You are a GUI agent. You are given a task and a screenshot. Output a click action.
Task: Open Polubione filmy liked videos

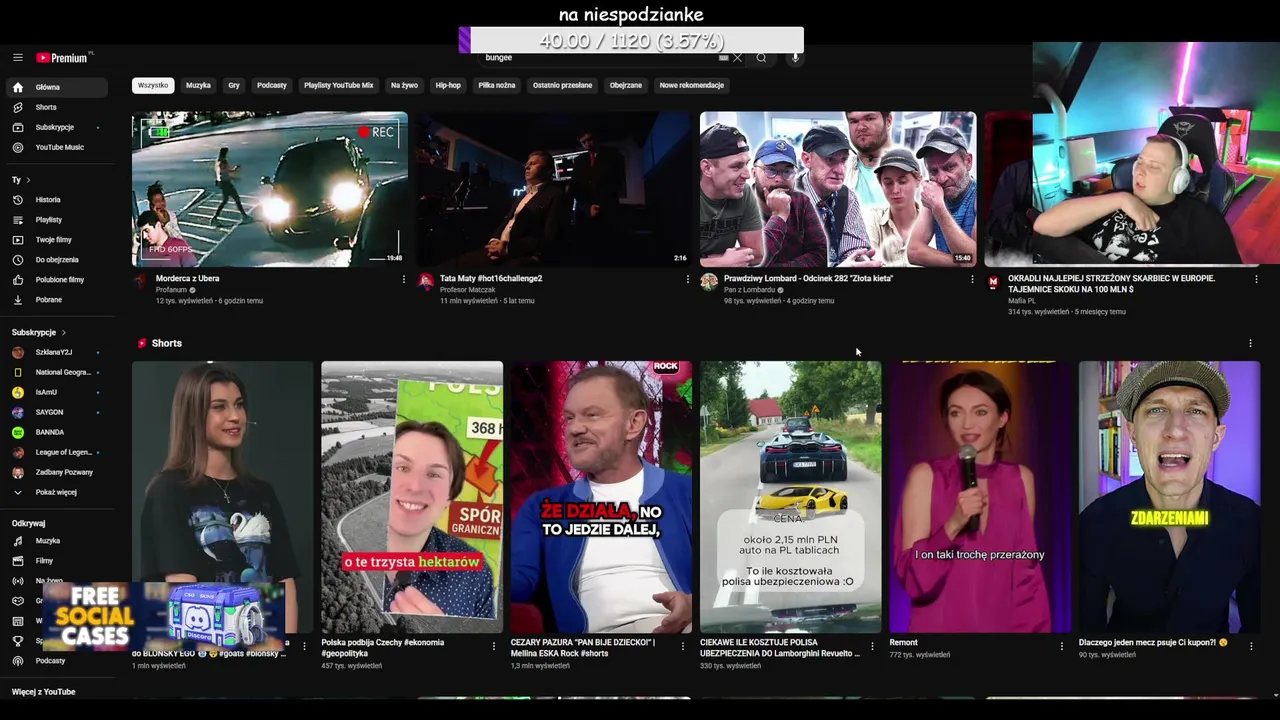pyautogui.click(x=56, y=280)
